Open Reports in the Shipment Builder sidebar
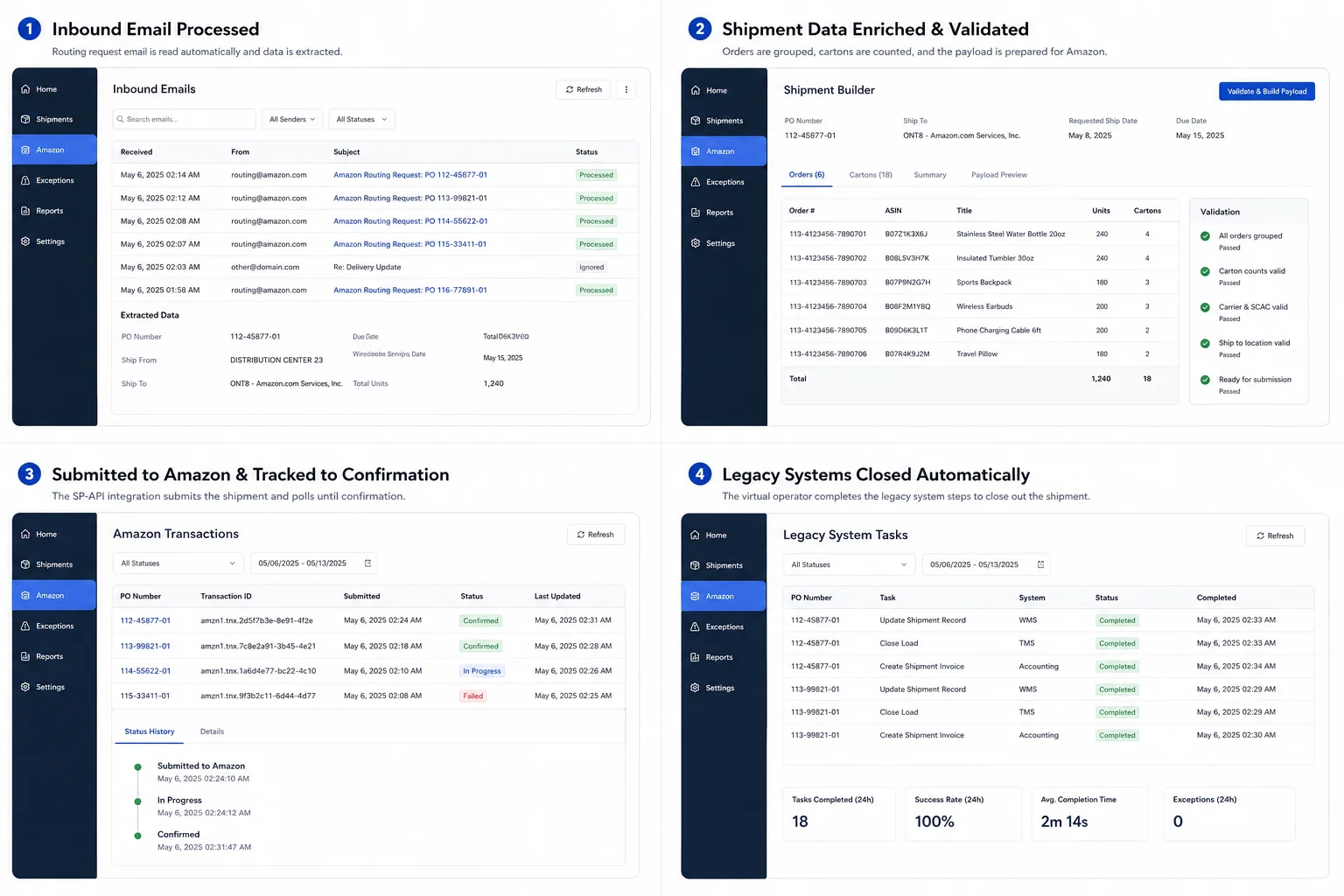Screen dimensions: 1344x896 (x=712, y=213)
